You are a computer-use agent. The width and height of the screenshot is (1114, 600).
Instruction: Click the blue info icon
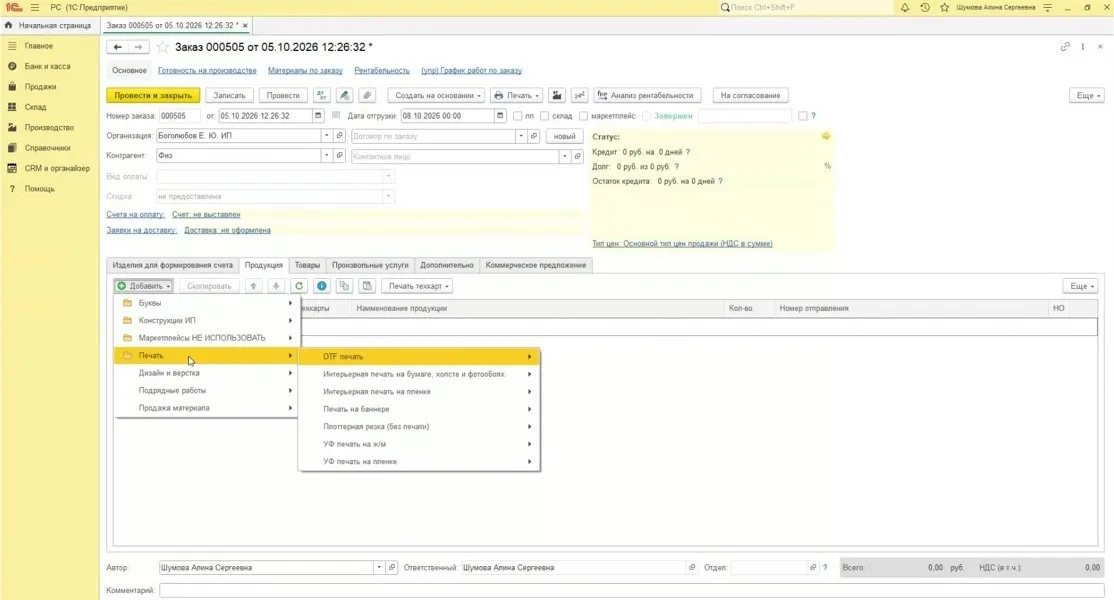322,286
